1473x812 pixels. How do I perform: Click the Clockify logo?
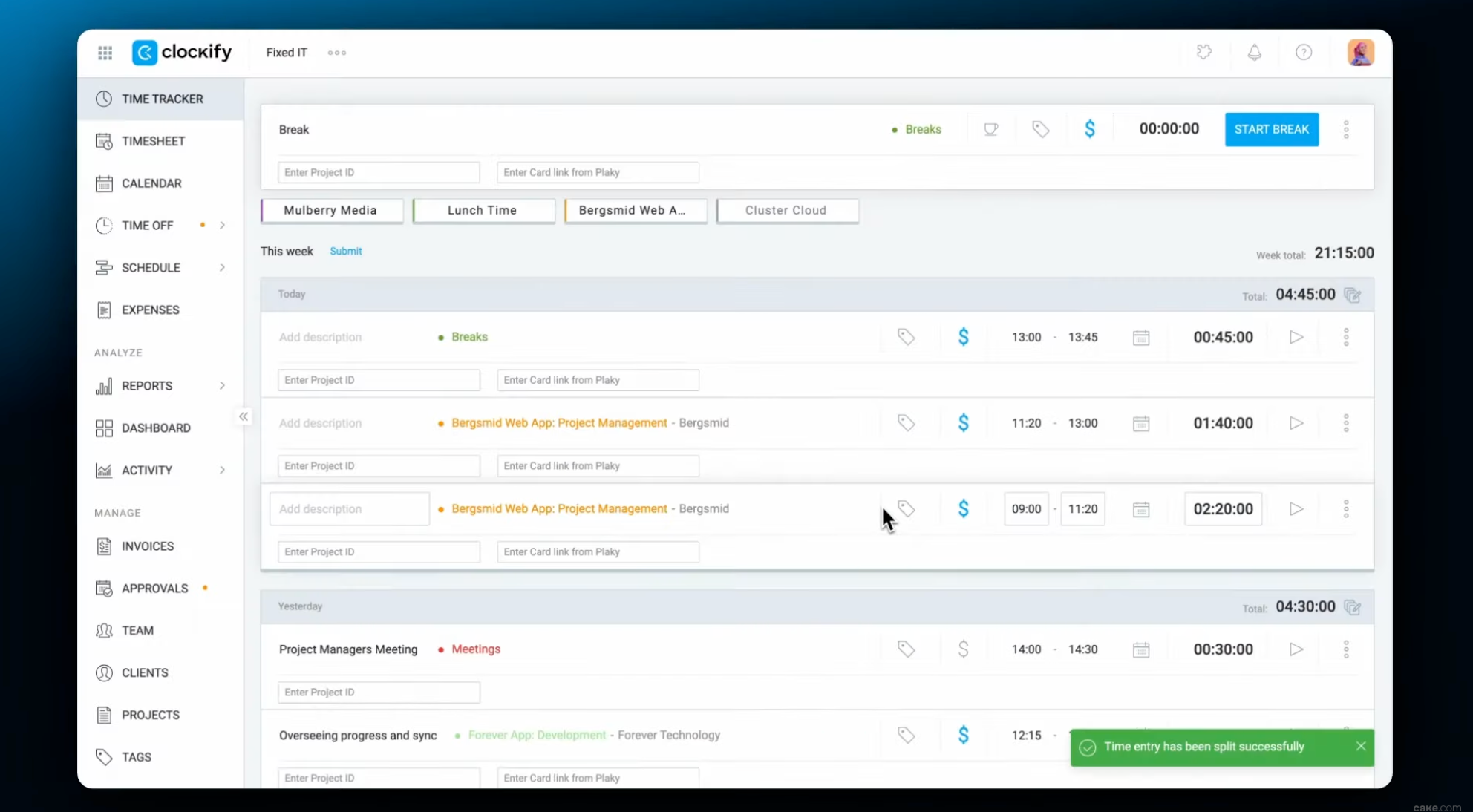tap(182, 52)
